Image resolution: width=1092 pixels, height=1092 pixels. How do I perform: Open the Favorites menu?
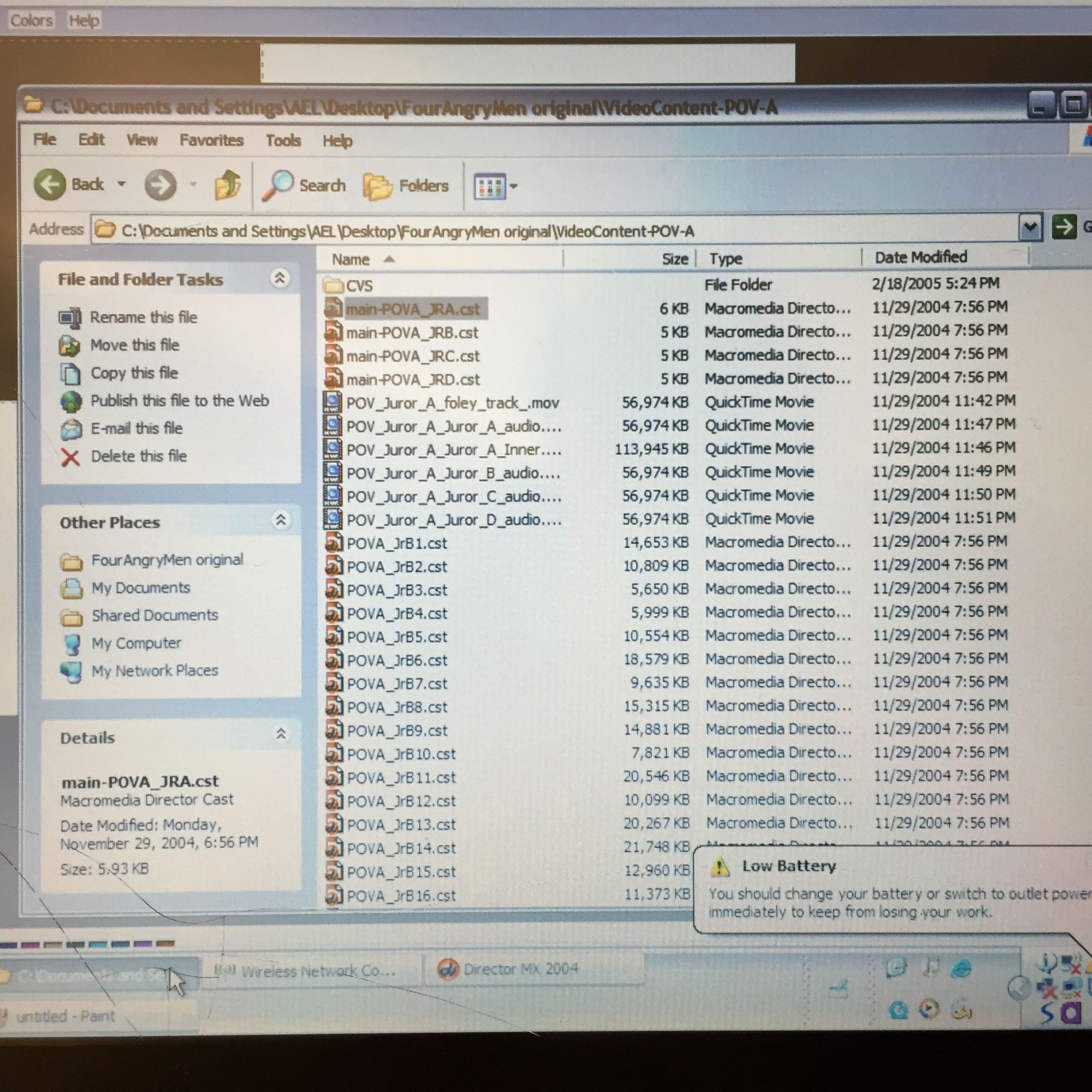211,140
